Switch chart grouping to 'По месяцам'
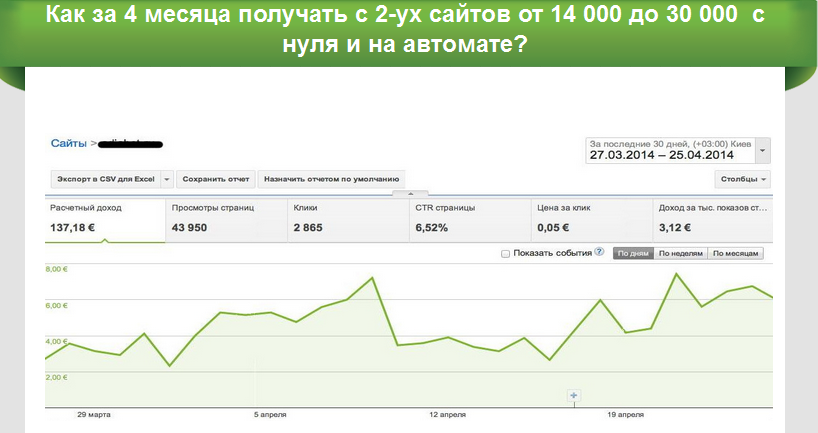The height and width of the screenshot is (433, 818). [x=736, y=254]
